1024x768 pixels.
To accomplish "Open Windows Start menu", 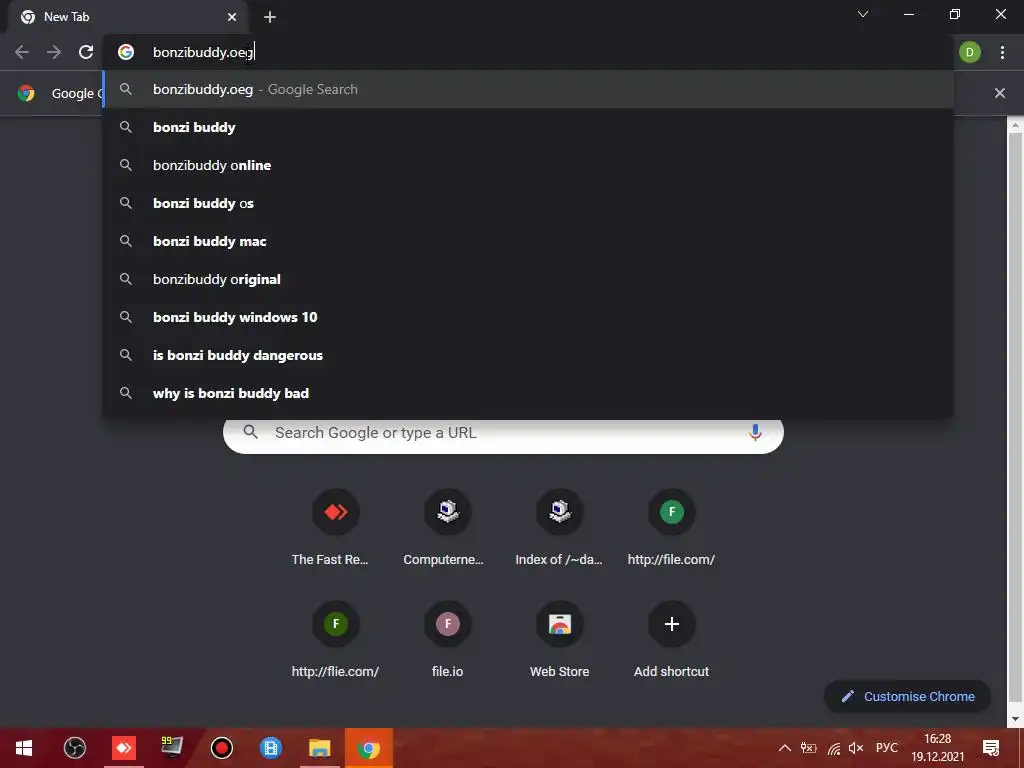I will click(x=24, y=748).
